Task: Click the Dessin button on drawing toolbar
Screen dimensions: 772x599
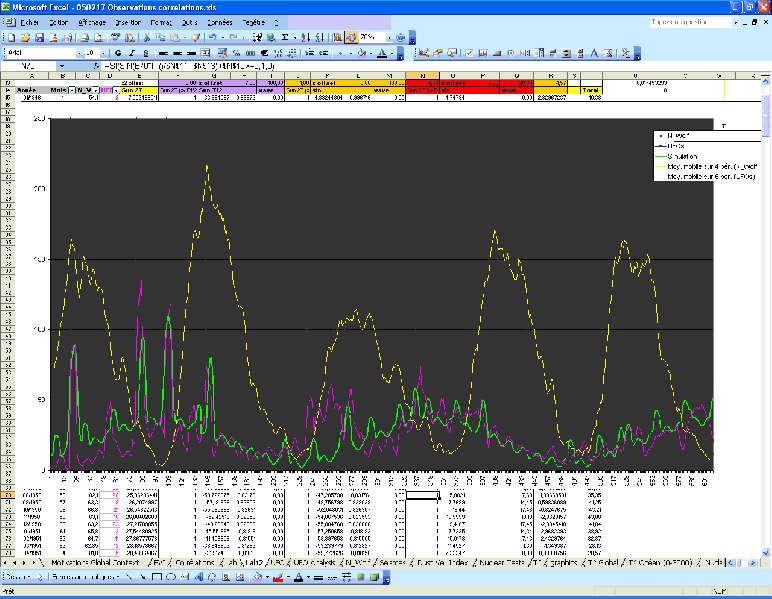Action: point(18,578)
